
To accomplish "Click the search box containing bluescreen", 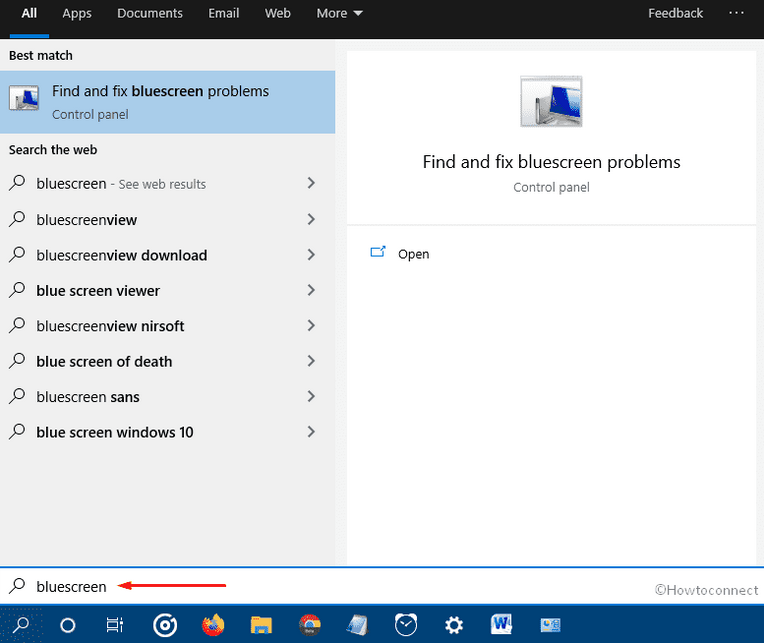I will tap(382, 586).
